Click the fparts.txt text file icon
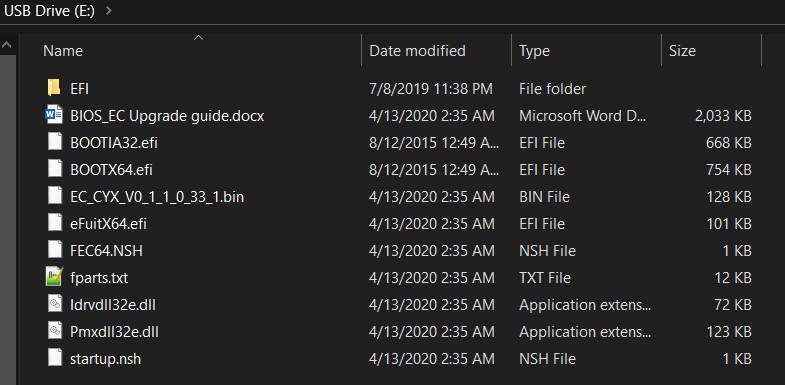785x385 pixels. (54, 277)
